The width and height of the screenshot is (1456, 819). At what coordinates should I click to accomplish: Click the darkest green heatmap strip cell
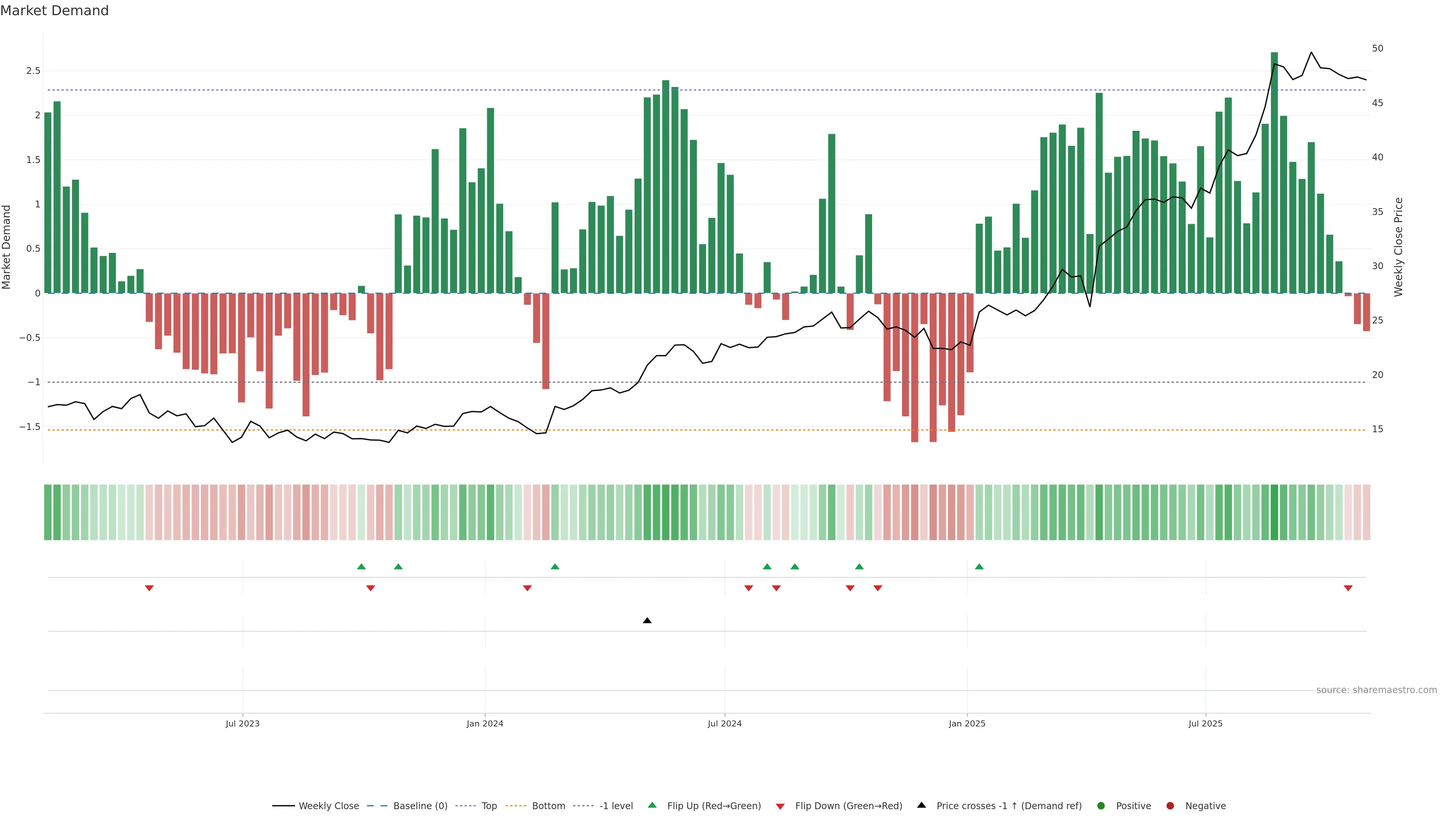(x=1274, y=512)
